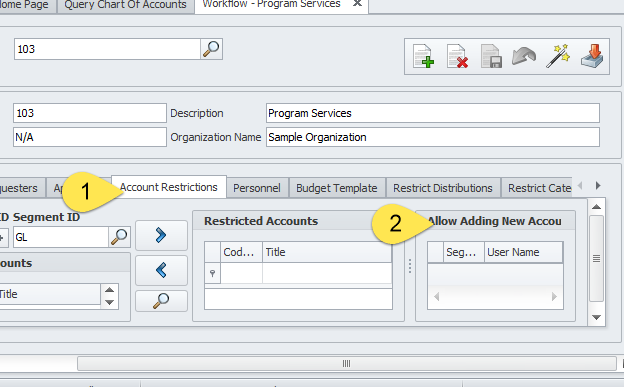624x387 pixels.
Task: Click the tab strip scroll-right arrow
Action: [598, 186]
